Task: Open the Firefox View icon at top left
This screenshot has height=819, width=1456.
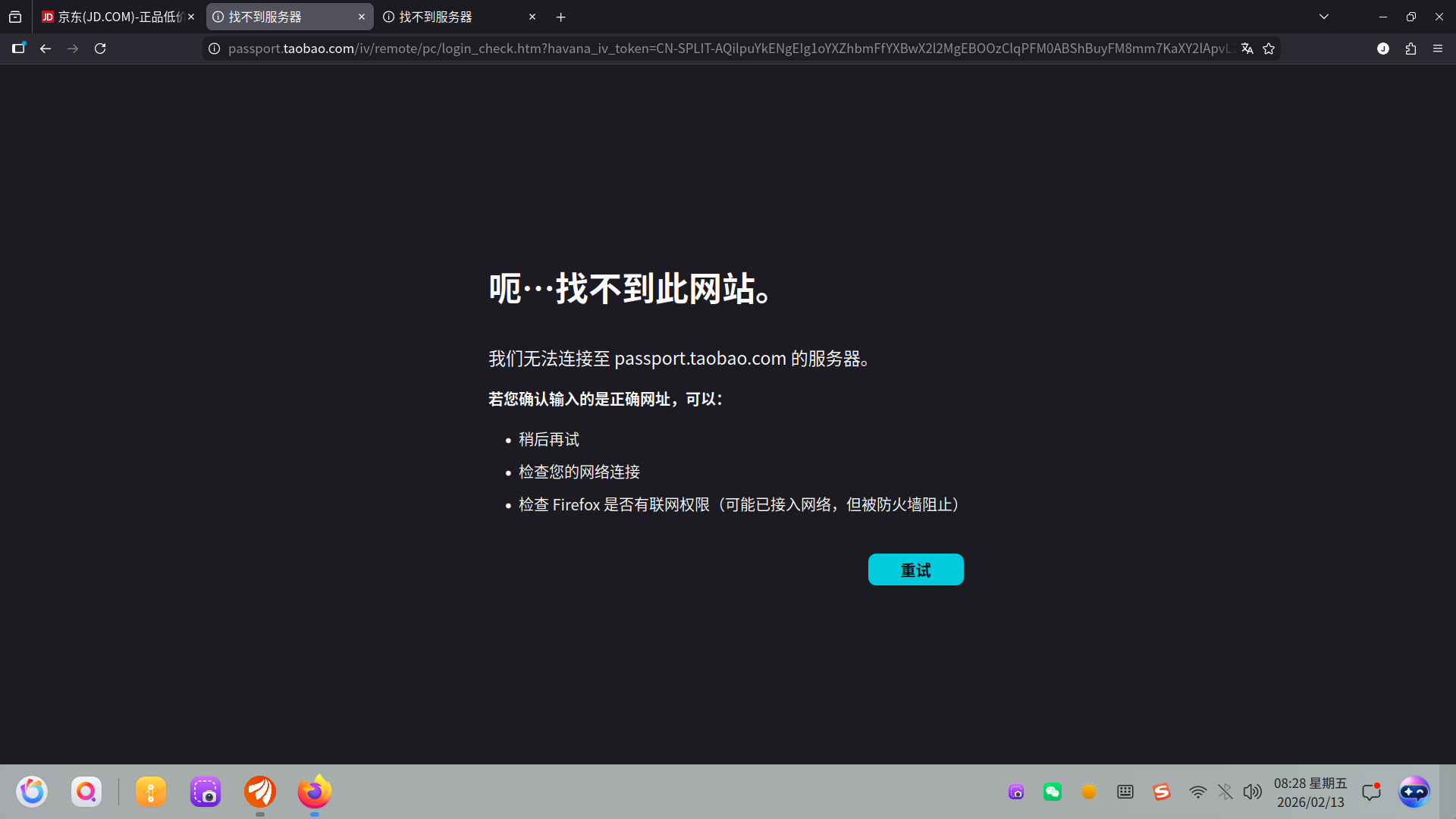Action: 15,17
